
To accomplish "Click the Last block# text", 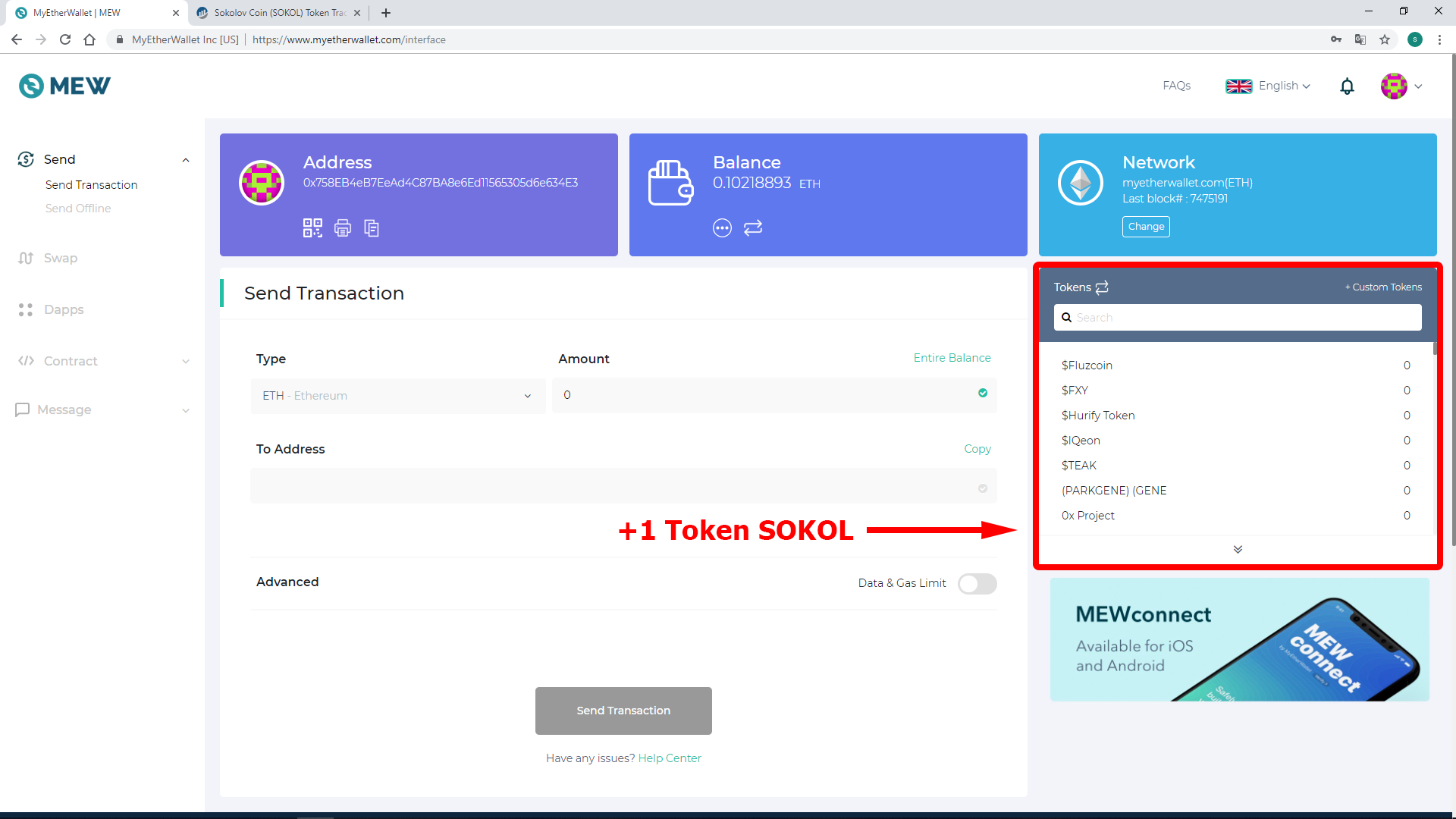I will click(1175, 199).
